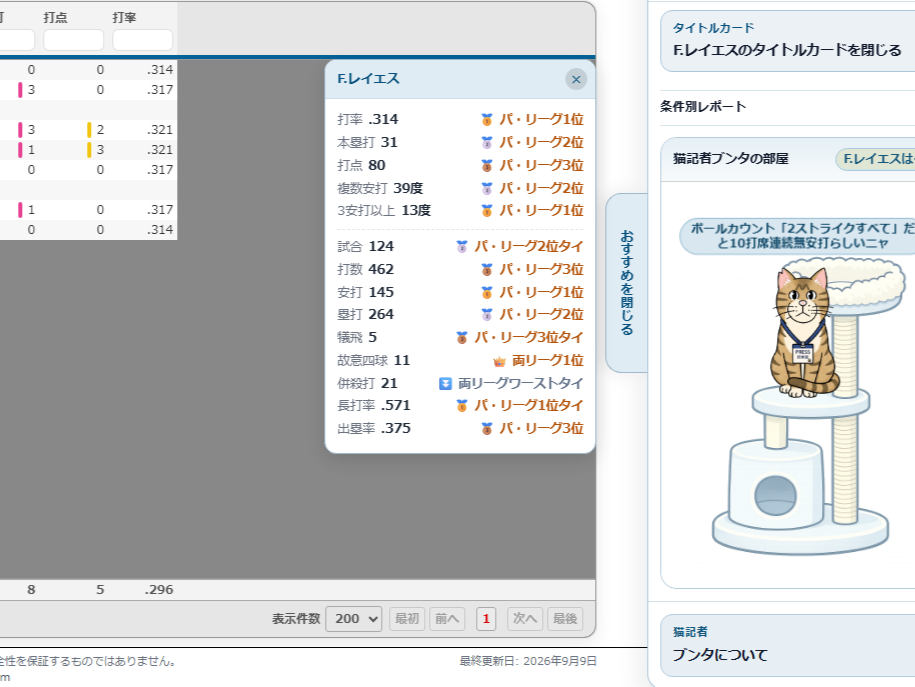Sort by the 打点 column header

point(55,18)
